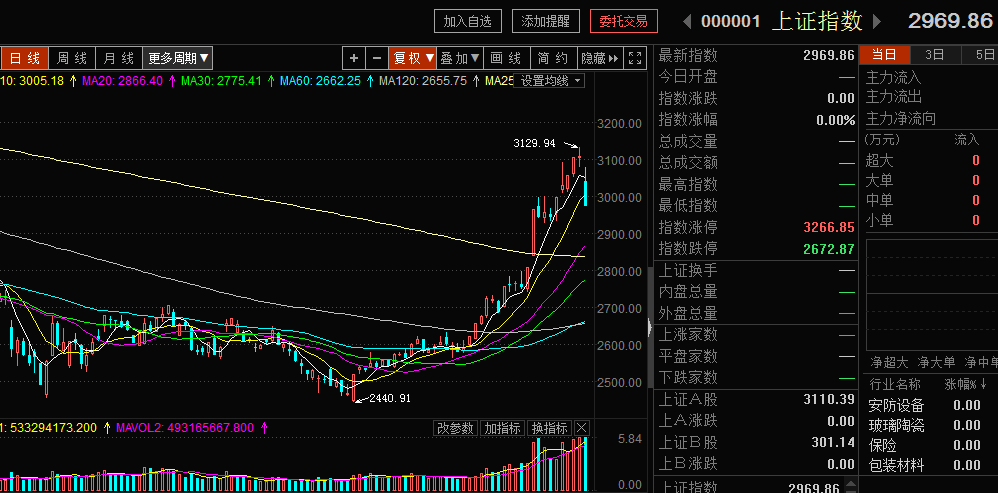Go to next stock with right arrow
The width and height of the screenshot is (998, 493).
pyautogui.click(x=876, y=22)
